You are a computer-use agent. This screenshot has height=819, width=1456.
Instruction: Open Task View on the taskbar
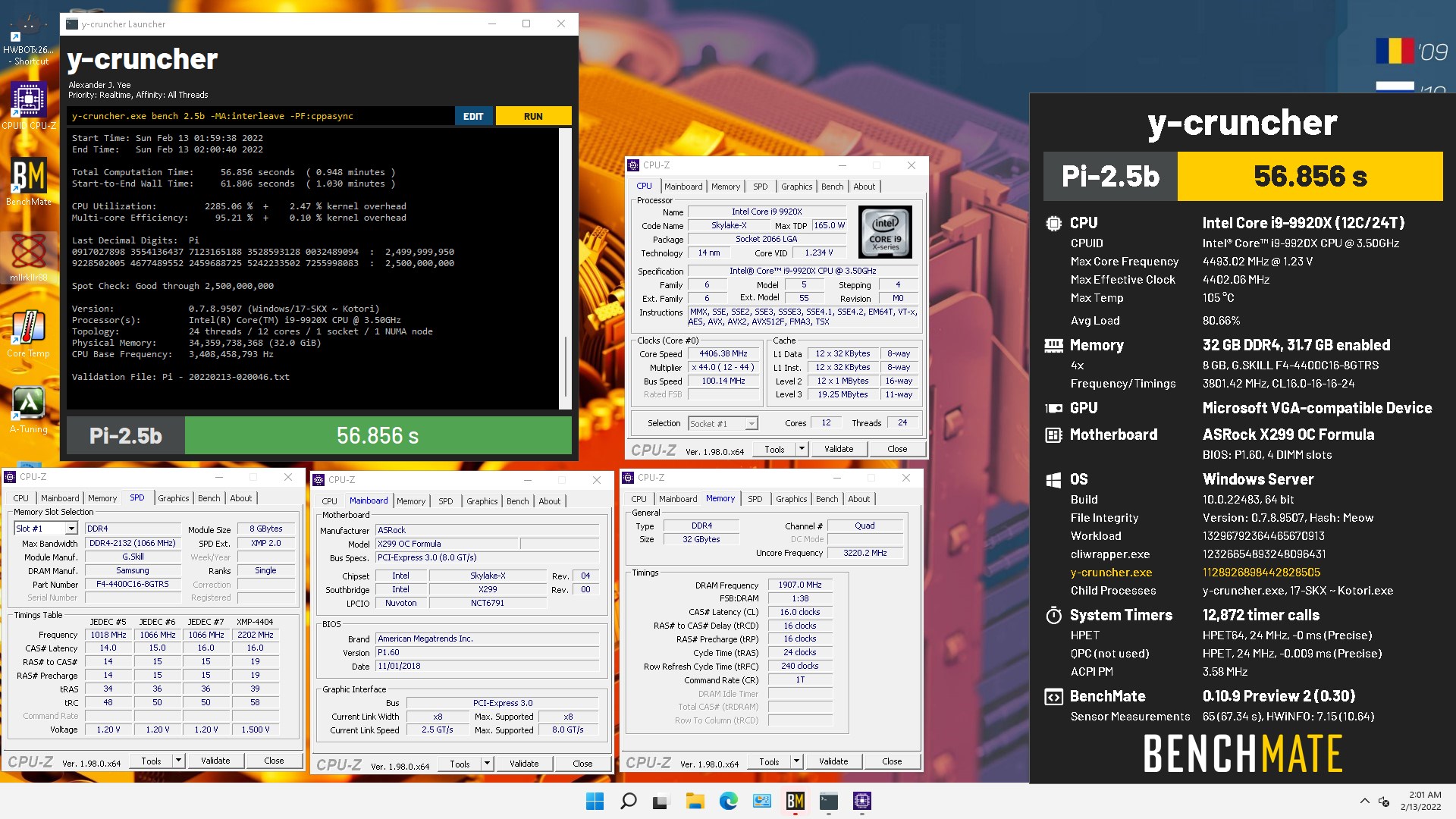pyautogui.click(x=661, y=801)
